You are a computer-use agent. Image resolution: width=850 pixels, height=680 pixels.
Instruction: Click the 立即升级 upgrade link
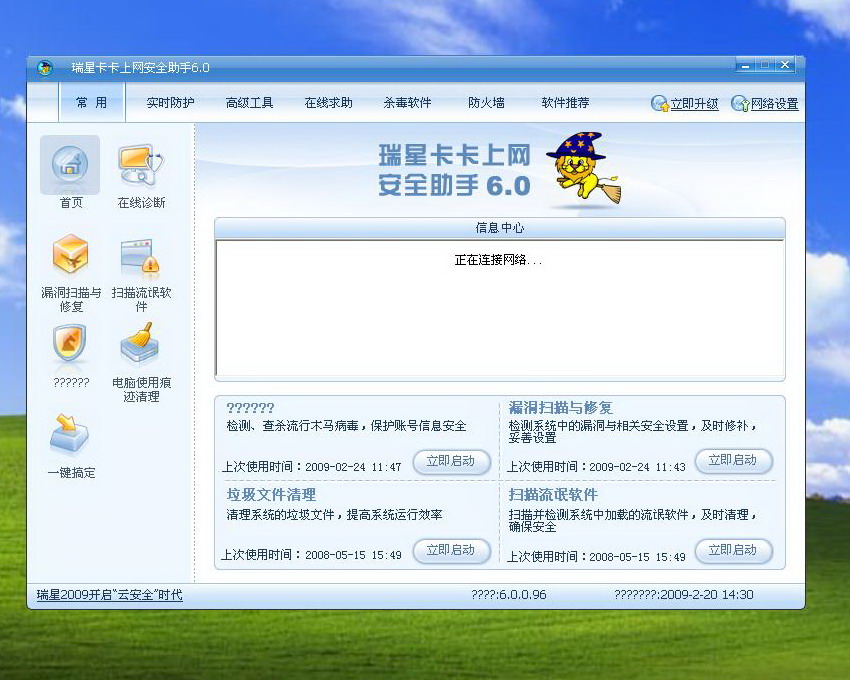pos(694,104)
